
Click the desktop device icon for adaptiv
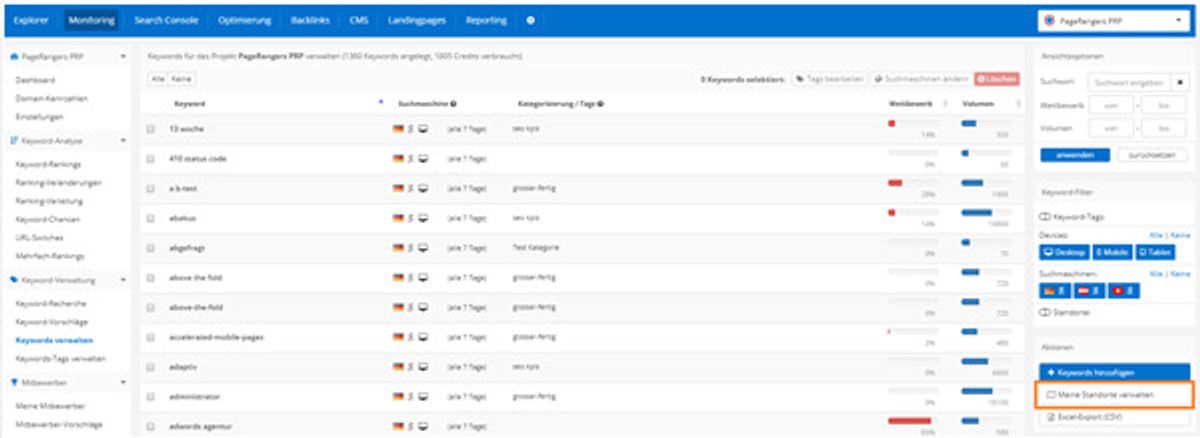pos(423,367)
